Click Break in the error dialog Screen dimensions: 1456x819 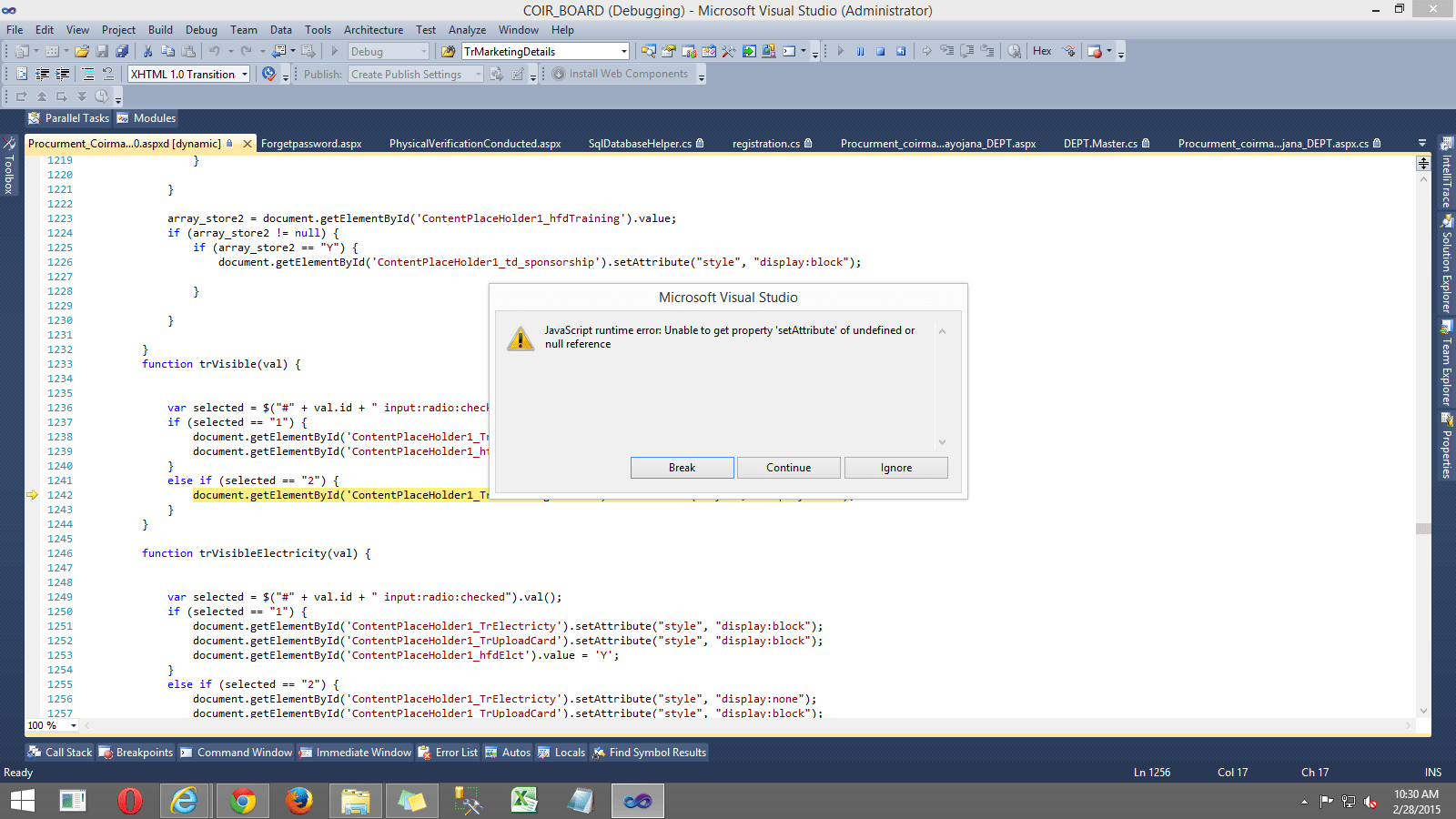coord(682,467)
